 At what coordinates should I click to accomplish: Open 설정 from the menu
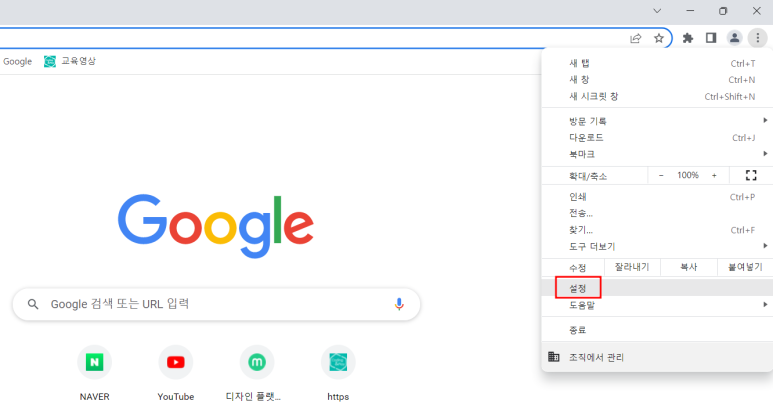click(657, 288)
